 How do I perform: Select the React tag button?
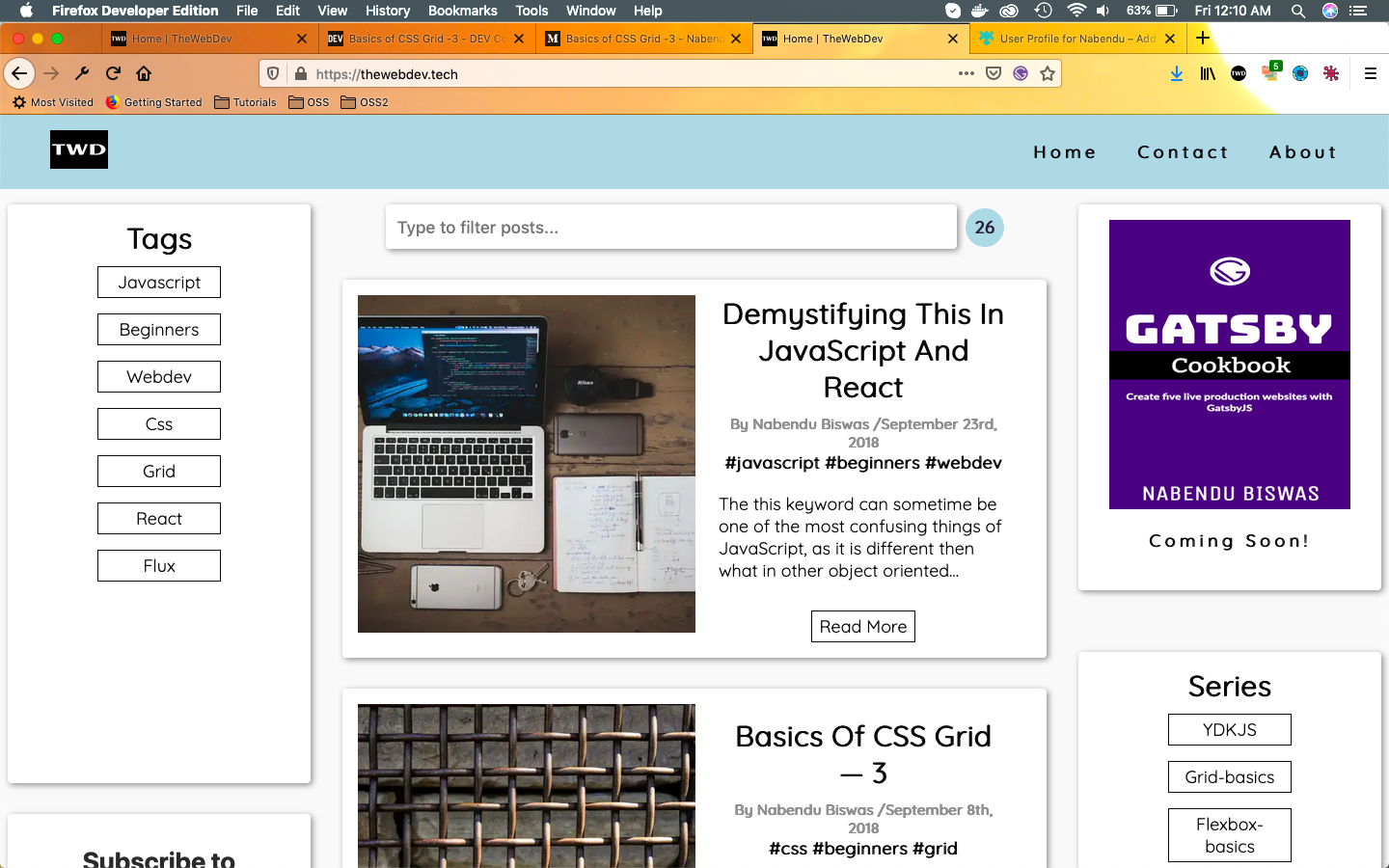pos(159,519)
